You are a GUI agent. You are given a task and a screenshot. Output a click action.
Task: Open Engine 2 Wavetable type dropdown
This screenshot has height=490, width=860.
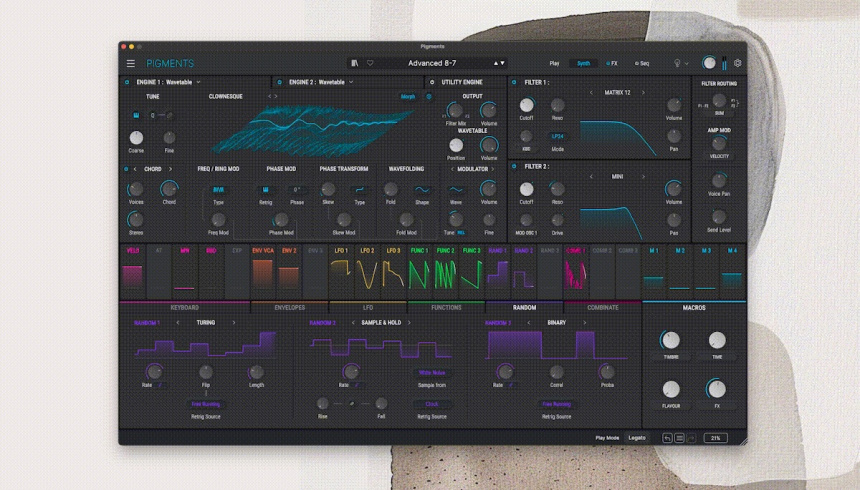click(321, 82)
